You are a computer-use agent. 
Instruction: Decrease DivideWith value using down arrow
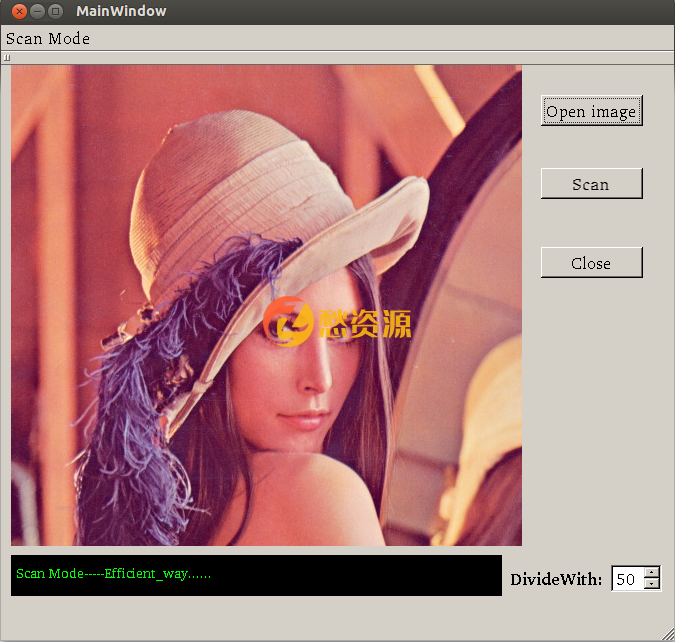pyautogui.click(x=652, y=584)
